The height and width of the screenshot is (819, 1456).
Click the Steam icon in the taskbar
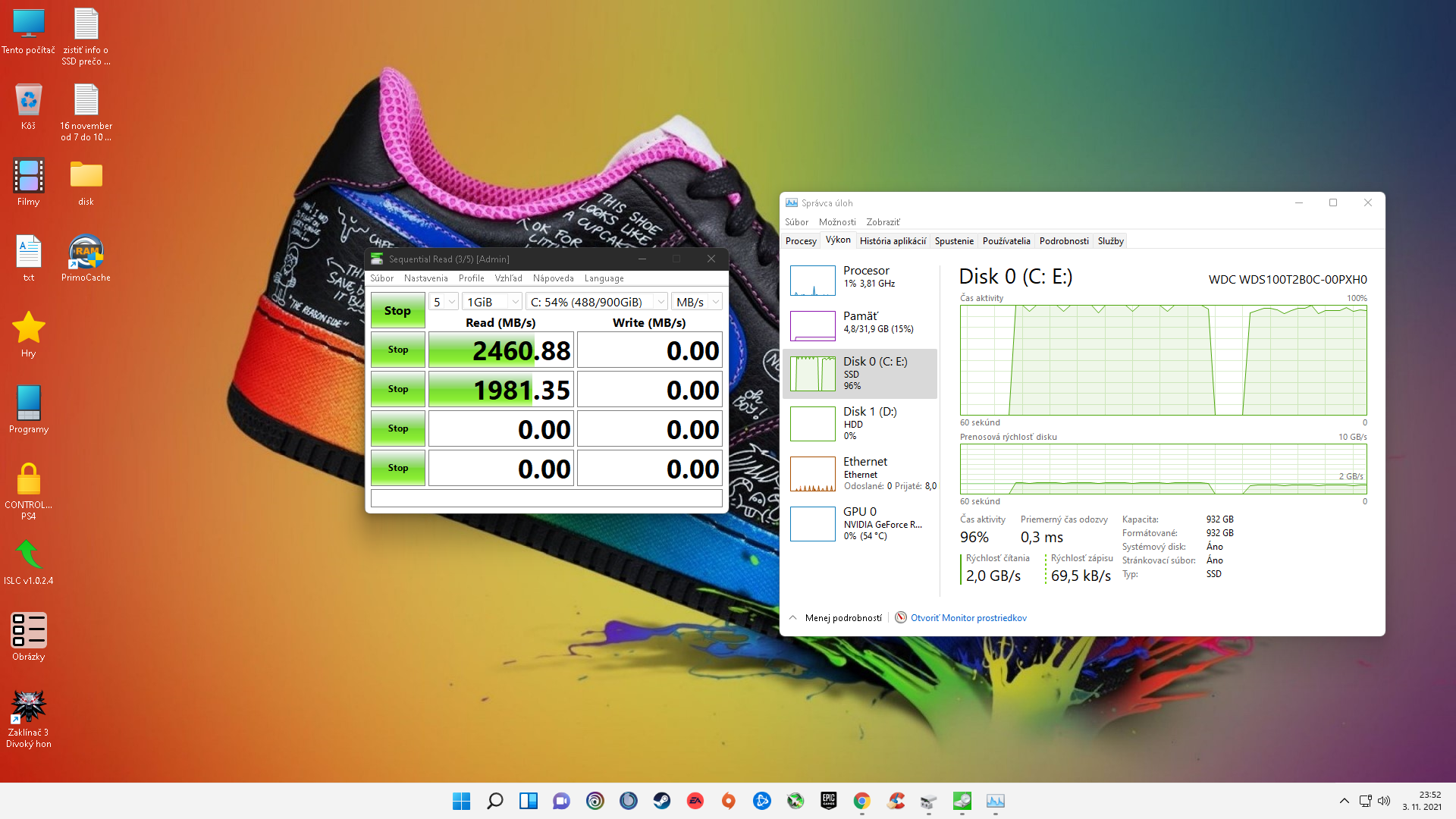click(x=661, y=801)
